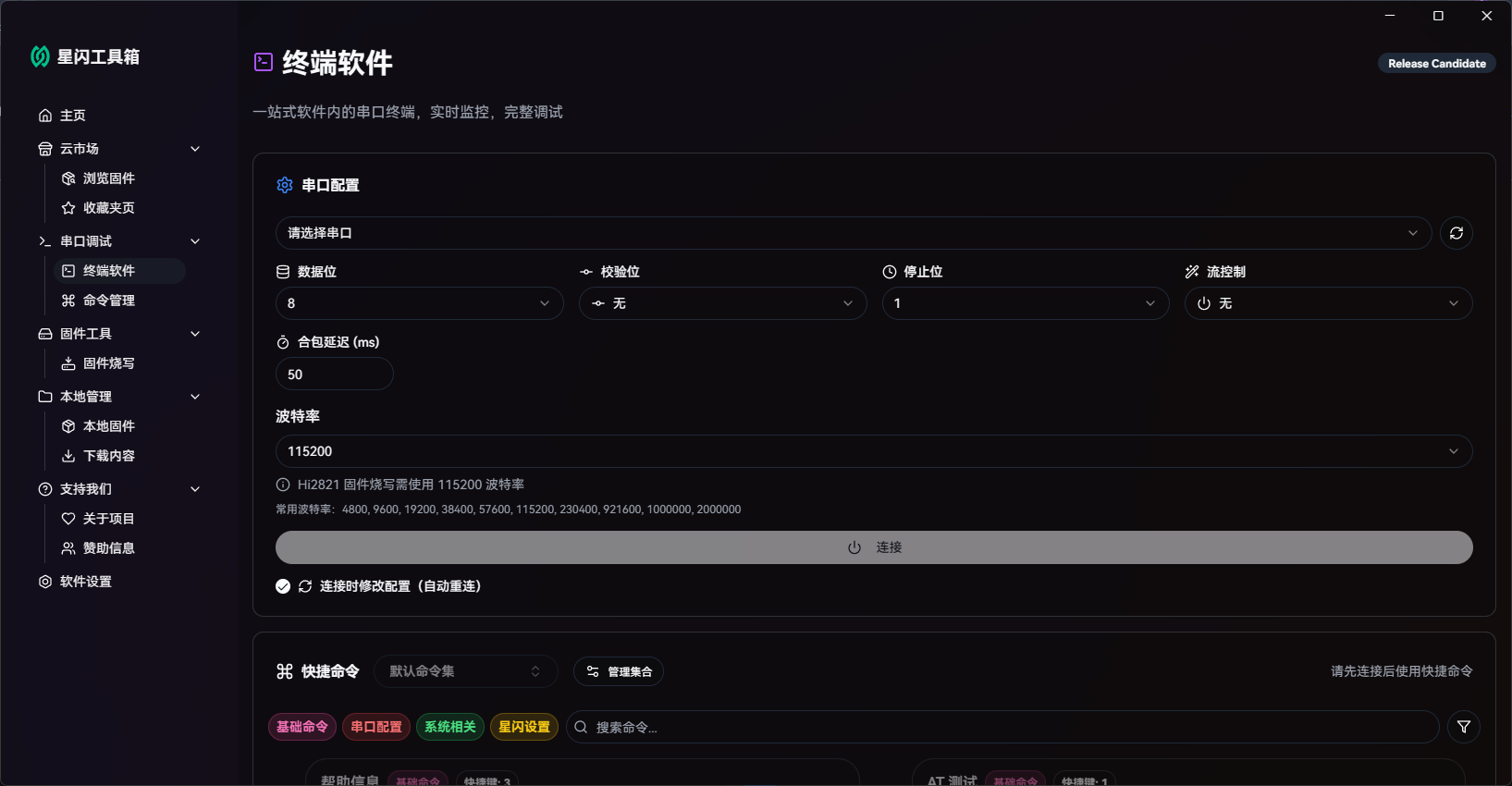Open the 校验位 parity dropdown
Screen dimensions: 1512x786
pos(722,303)
